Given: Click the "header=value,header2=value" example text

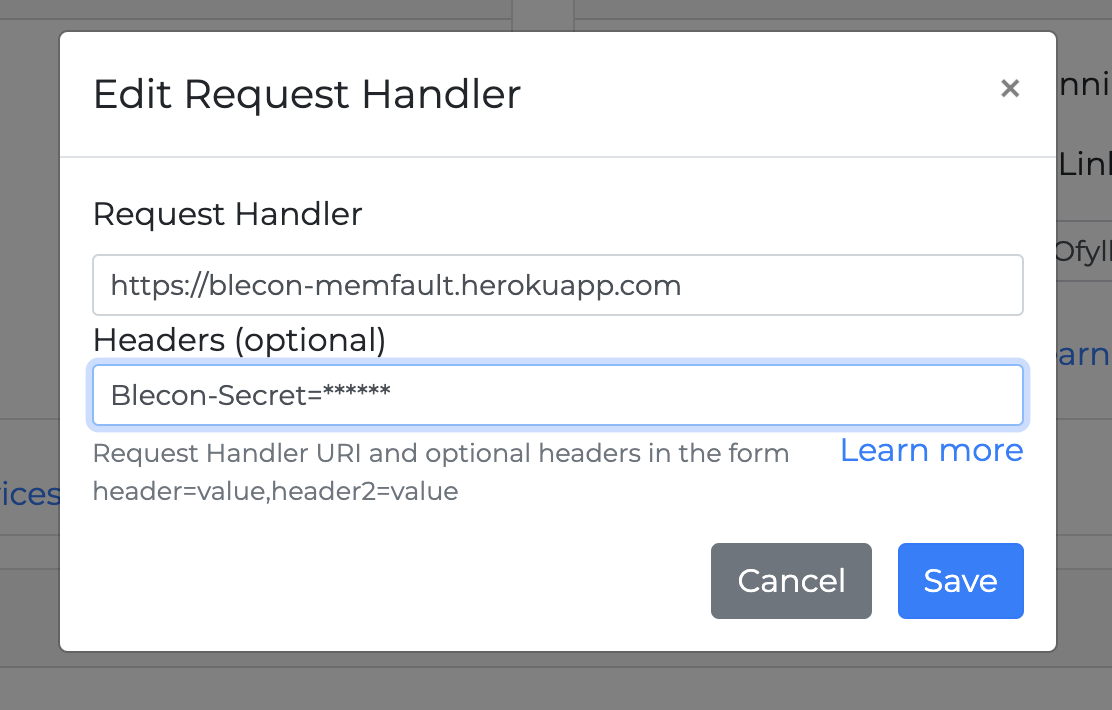Looking at the screenshot, I should point(275,492).
